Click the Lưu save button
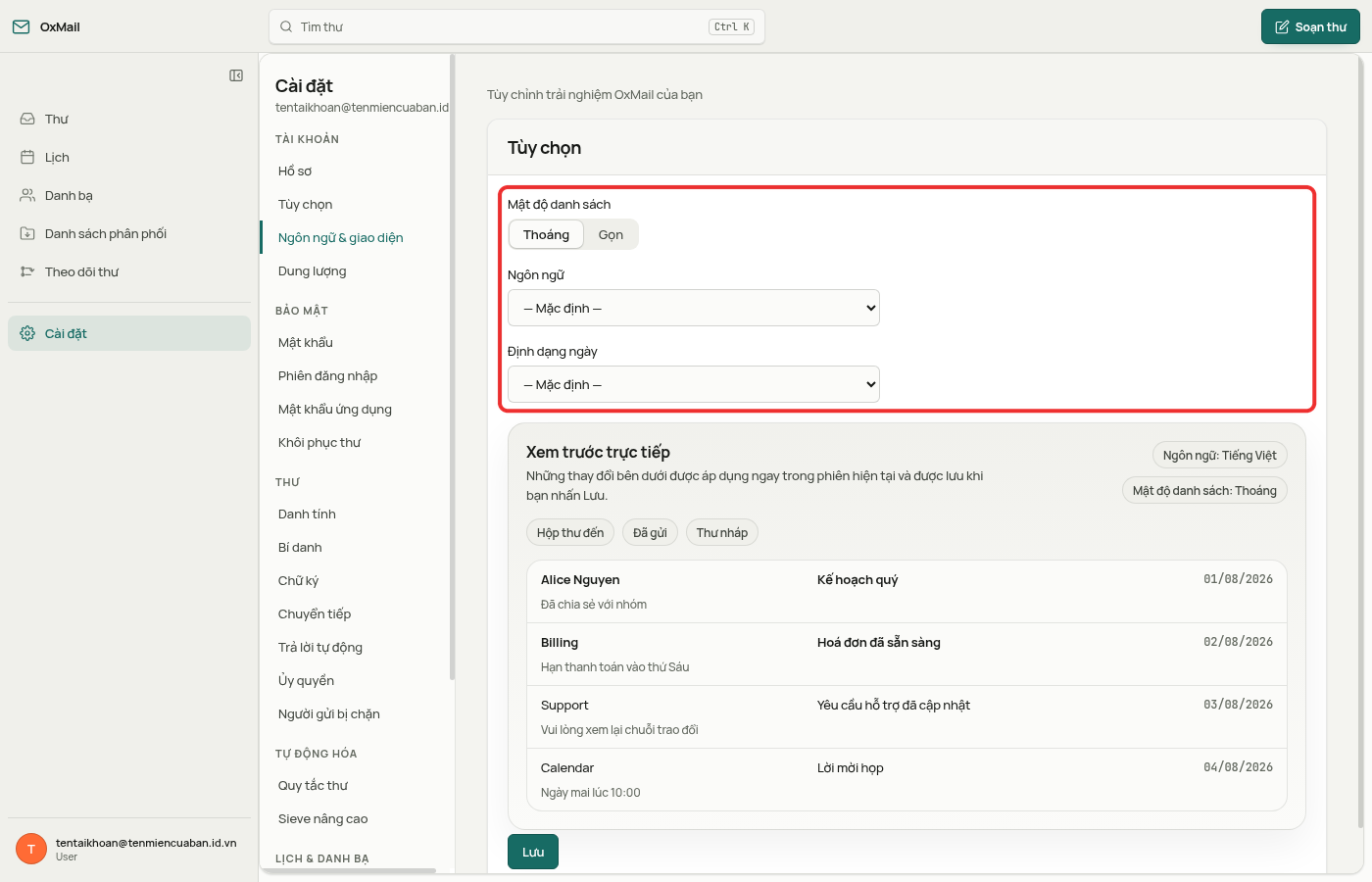Viewport: 1372px width, 882px height. [x=533, y=852]
